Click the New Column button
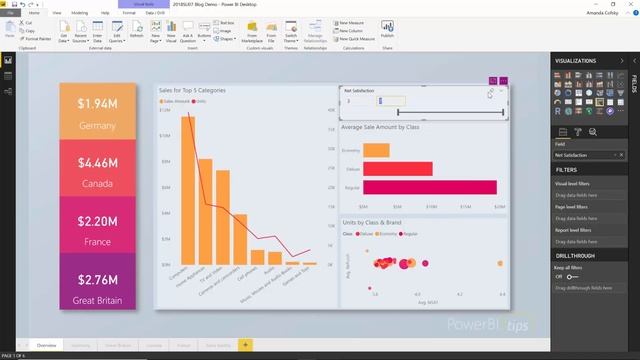 (x=348, y=31)
